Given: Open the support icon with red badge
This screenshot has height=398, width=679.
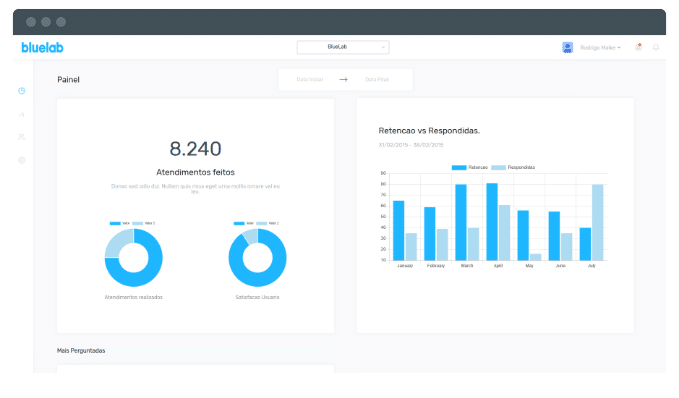Looking at the screenshot, I should (x=638, y=47).
